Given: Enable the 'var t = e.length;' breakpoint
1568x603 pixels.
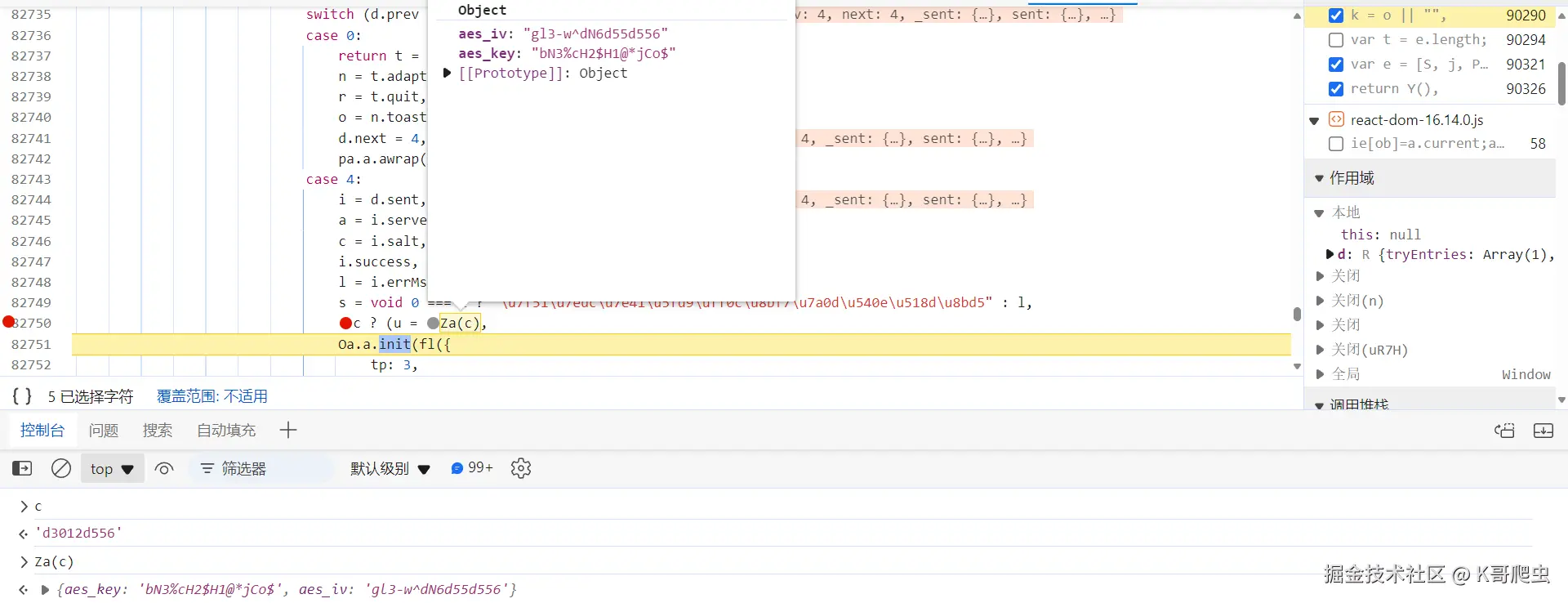Looking at the screenshot, I should click(x=1336, y=40).
